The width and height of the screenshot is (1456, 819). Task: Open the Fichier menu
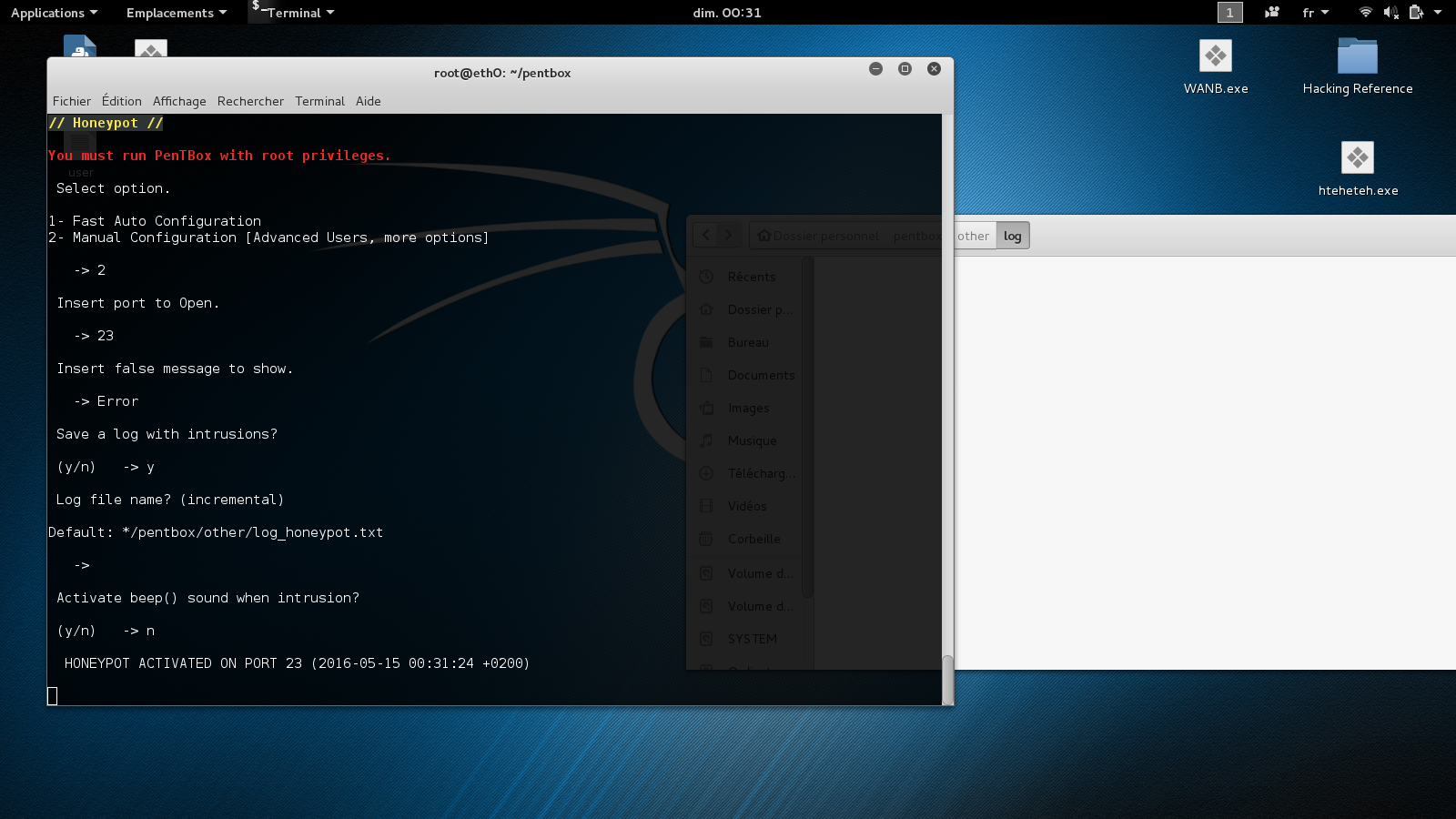click(72, 101)
